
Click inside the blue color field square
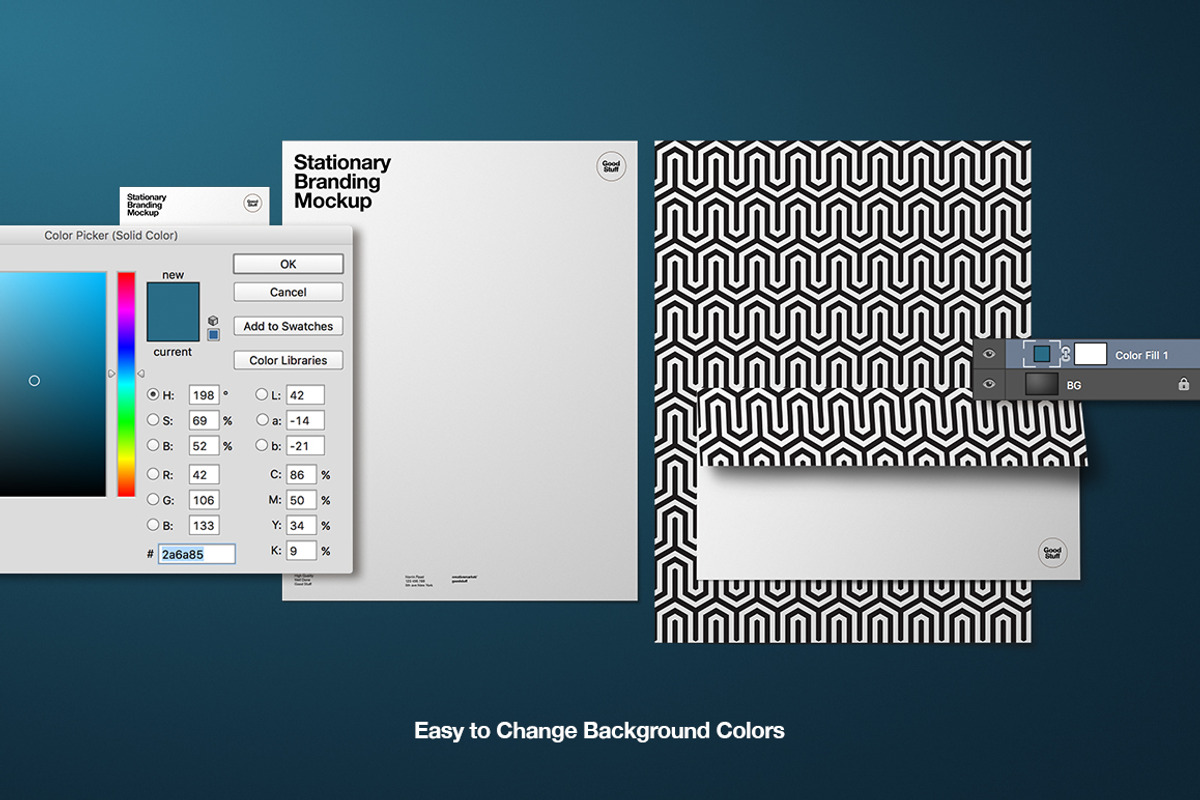52,384
